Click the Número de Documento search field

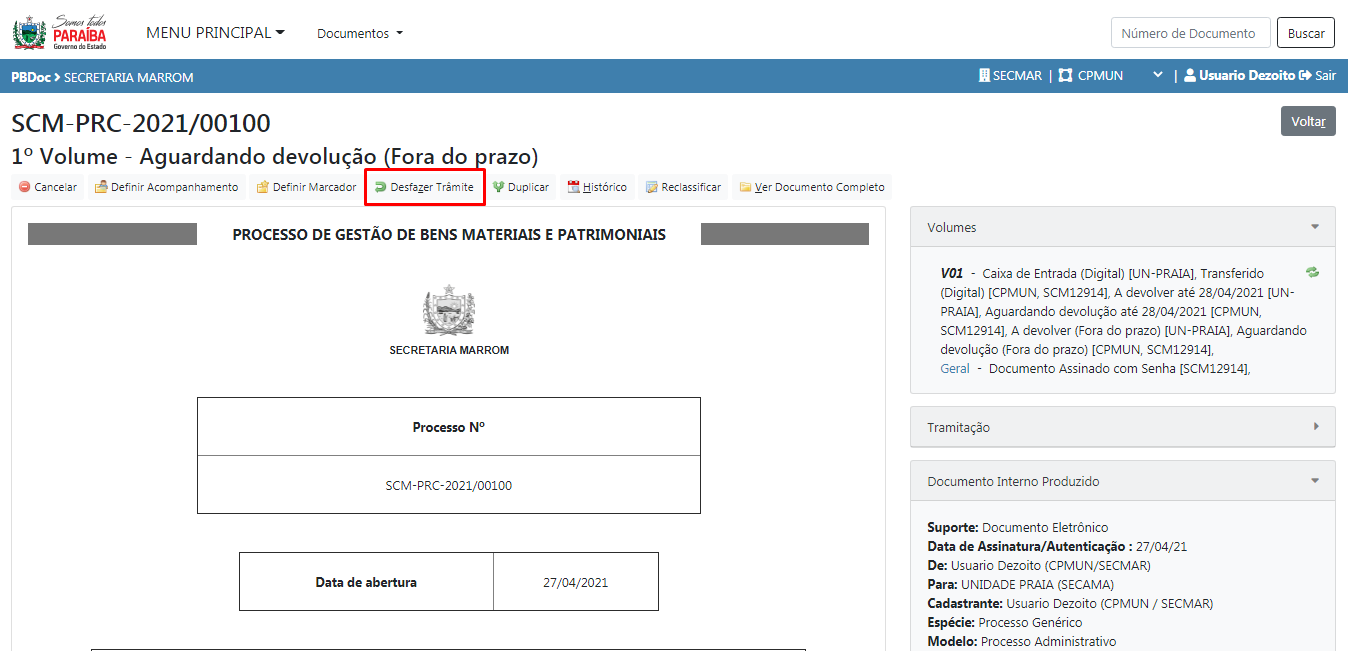click(x=1190, y=33)
